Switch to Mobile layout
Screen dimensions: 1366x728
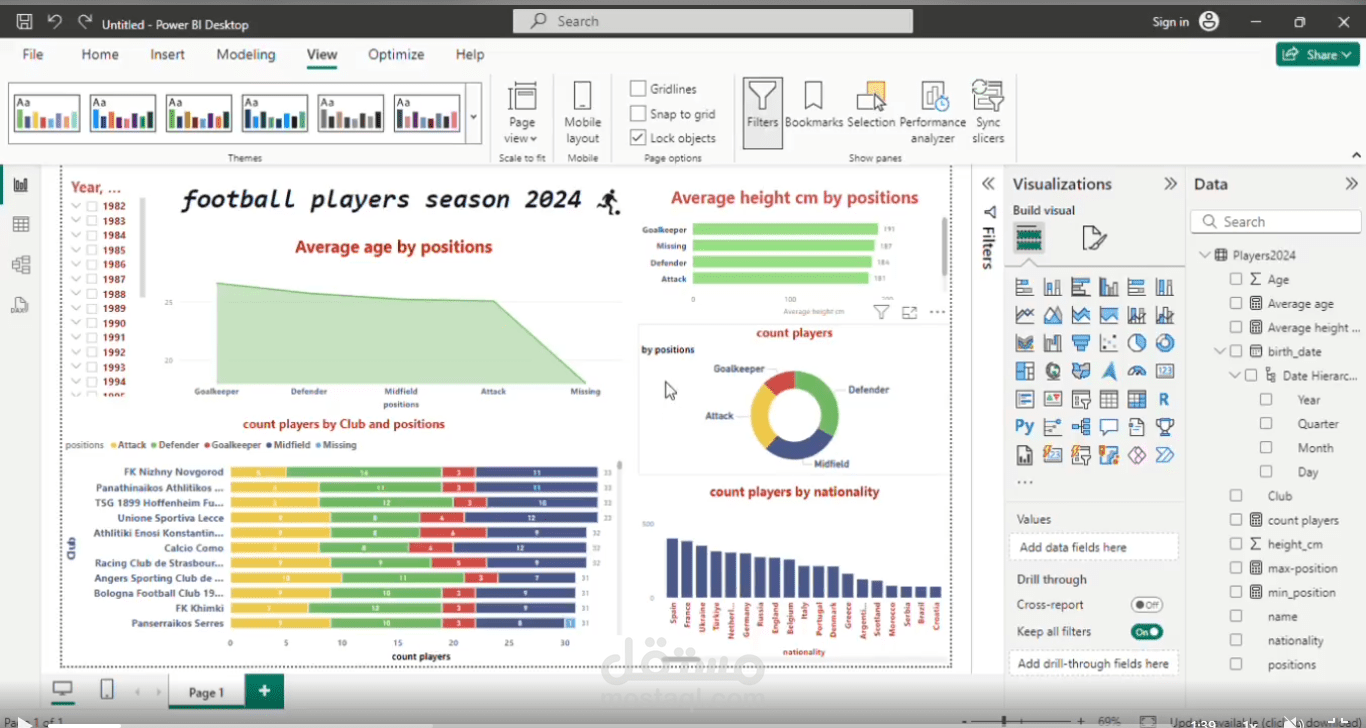(x=582, y=113)
